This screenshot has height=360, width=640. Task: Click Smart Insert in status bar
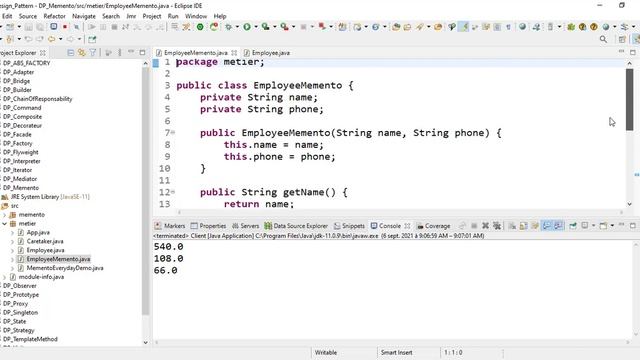pyautogui.click(x=396, y=352)
